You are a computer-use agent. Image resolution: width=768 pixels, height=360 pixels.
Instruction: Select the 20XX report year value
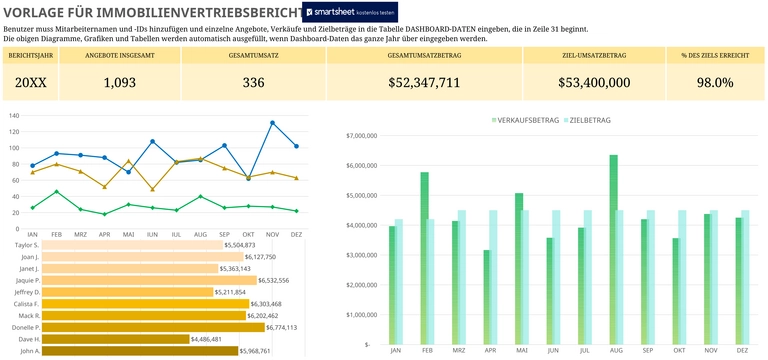[31, 82]
